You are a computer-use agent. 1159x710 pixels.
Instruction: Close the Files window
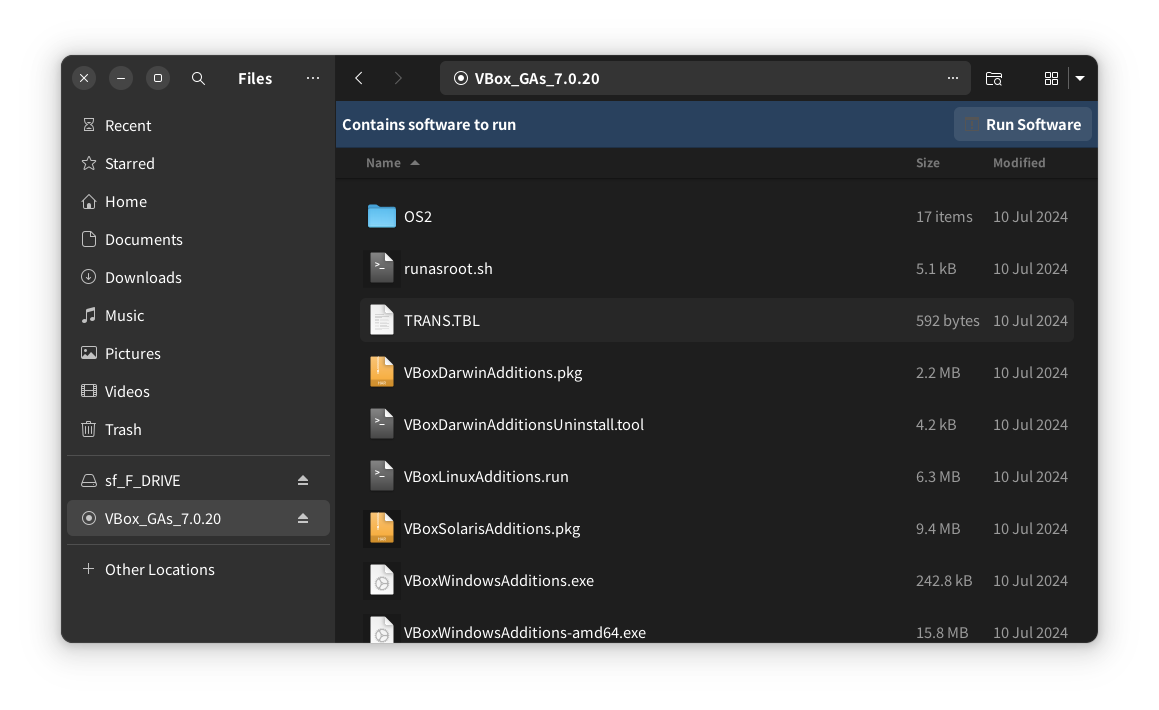click(84, 78)
